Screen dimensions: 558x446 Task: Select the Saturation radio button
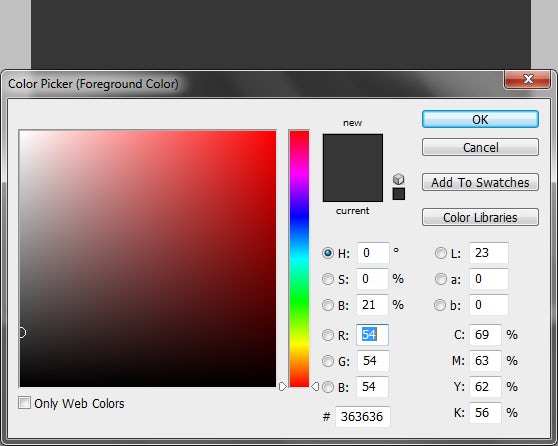(x=327, y=279)
